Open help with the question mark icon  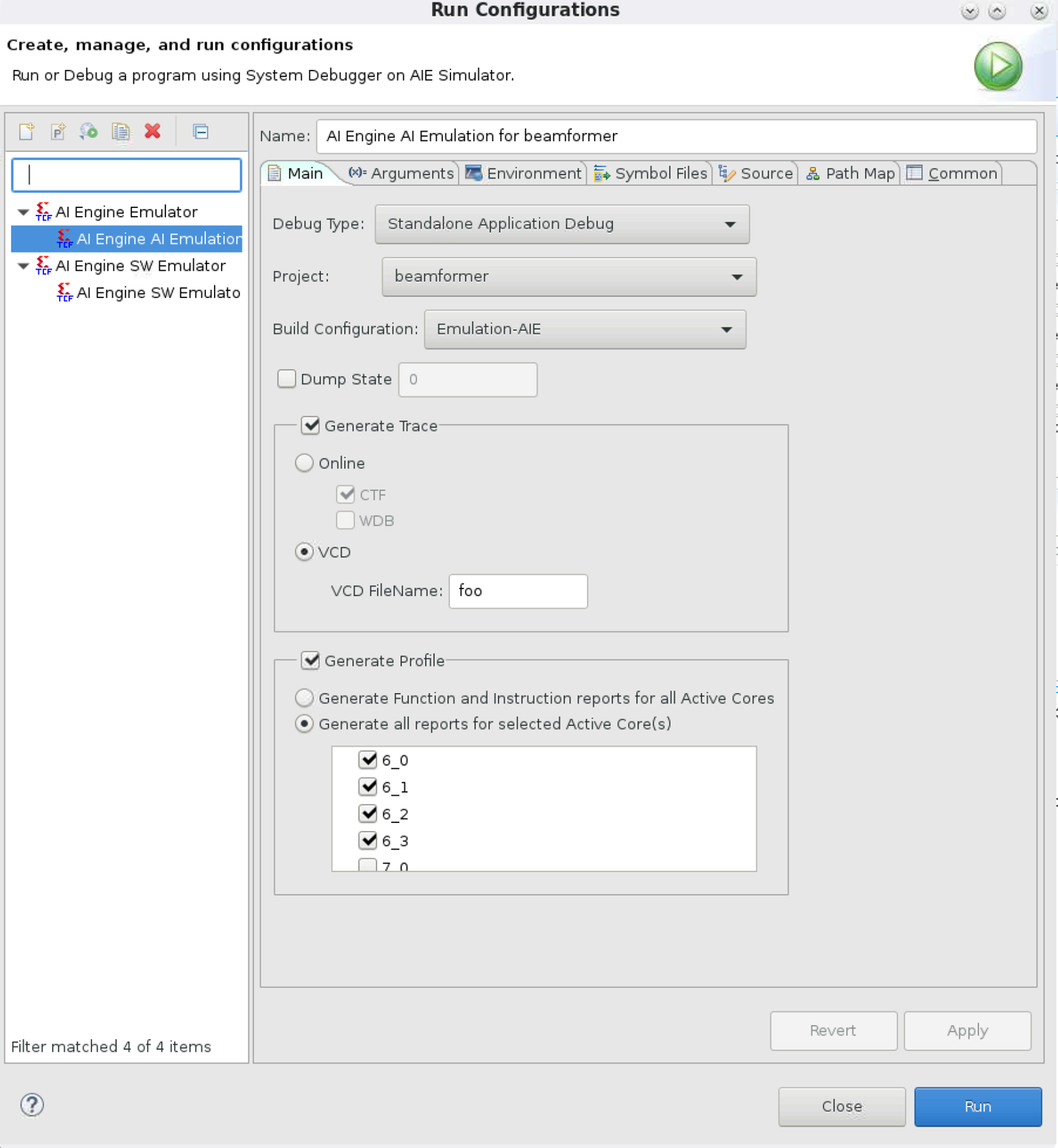(32, 1105)
